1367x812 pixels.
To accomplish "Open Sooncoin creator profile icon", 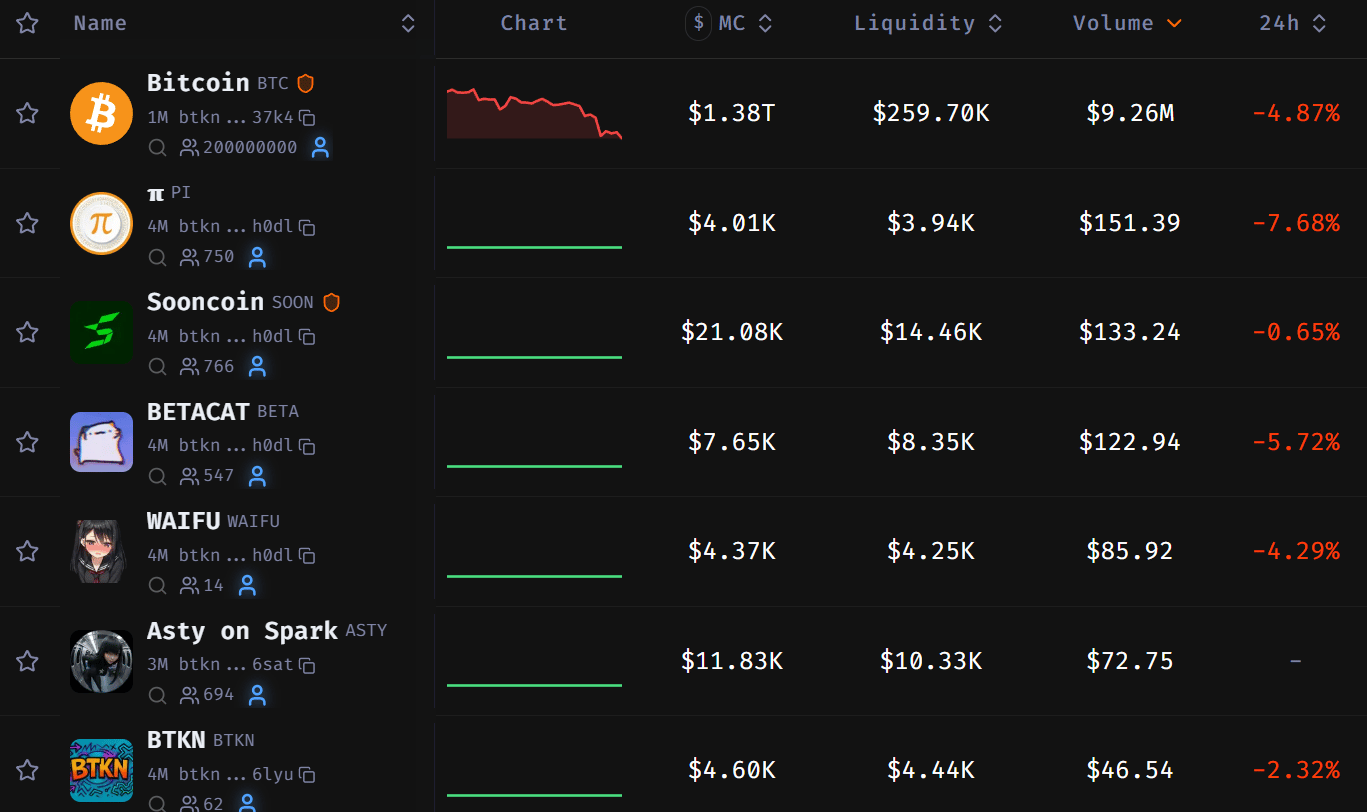I will 257,367.
